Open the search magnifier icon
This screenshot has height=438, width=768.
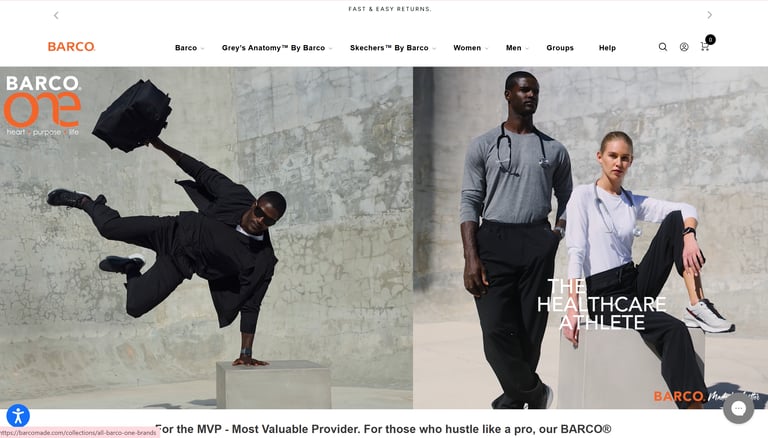tap(663, 47)
